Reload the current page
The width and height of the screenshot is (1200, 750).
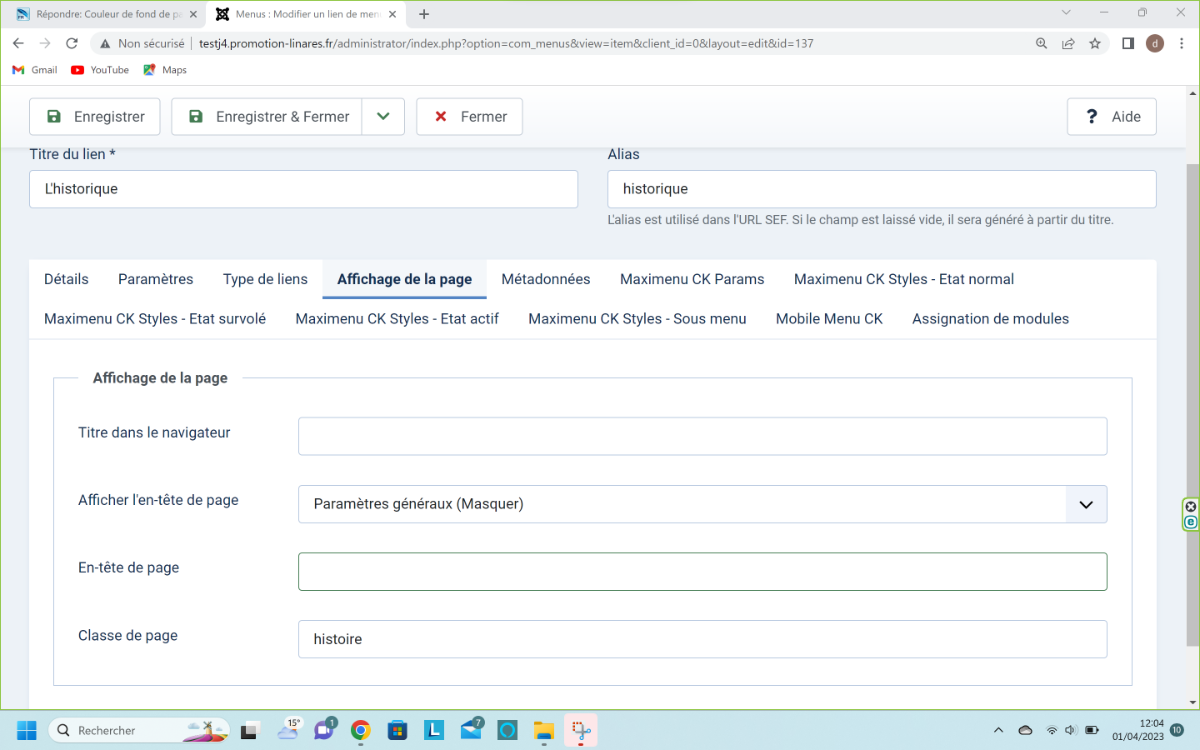pyautogui.click(x=72, y=44)
